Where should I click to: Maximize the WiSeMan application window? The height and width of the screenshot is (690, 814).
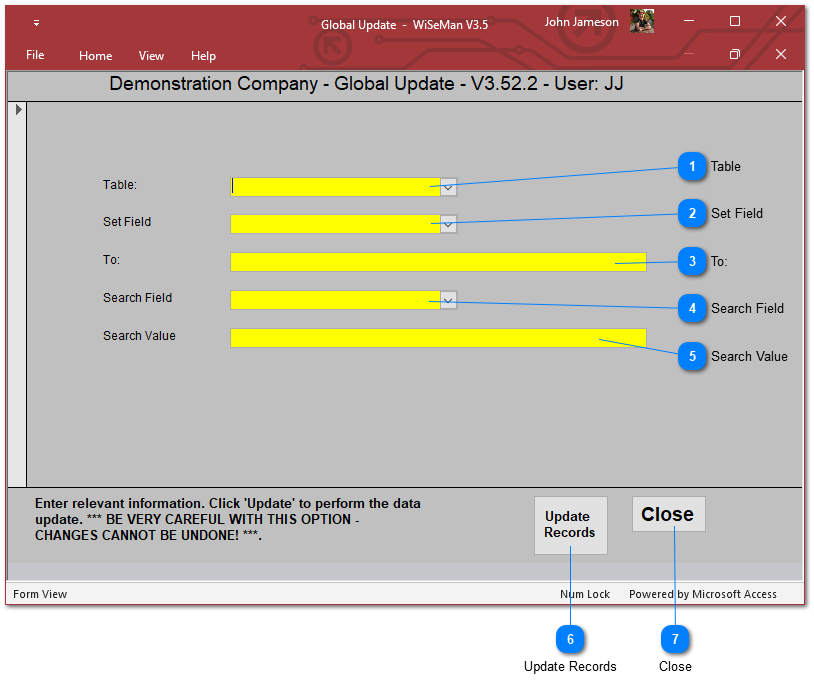point(734,21)
